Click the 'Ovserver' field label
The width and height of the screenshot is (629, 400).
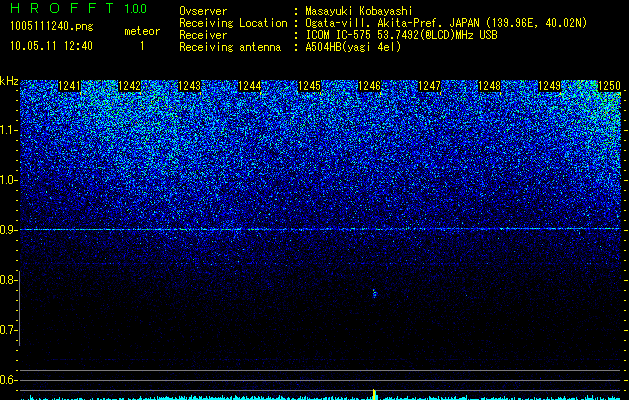[x=203, y=11]
